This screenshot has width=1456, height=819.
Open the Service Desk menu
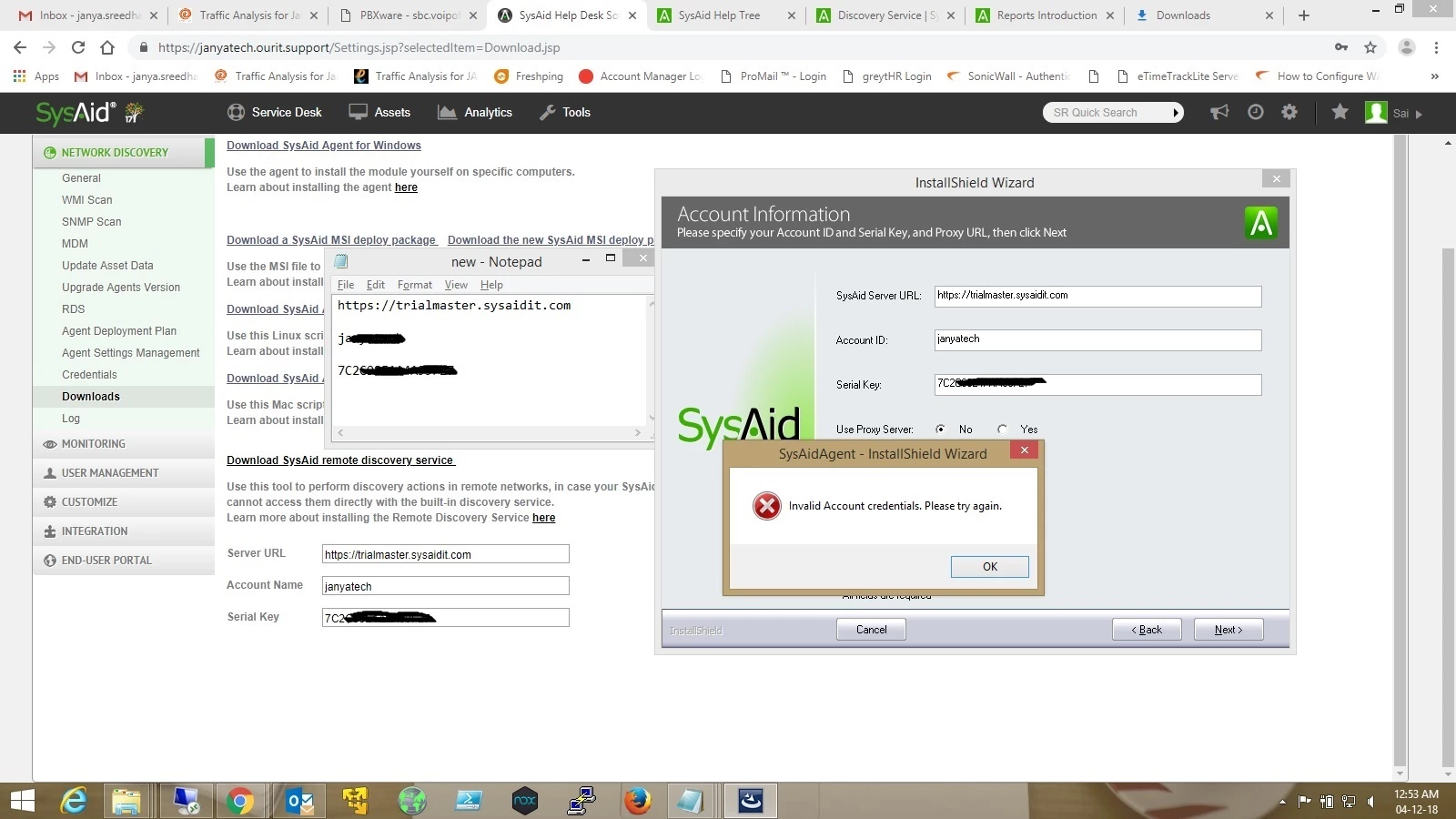[x=274, y=112]
